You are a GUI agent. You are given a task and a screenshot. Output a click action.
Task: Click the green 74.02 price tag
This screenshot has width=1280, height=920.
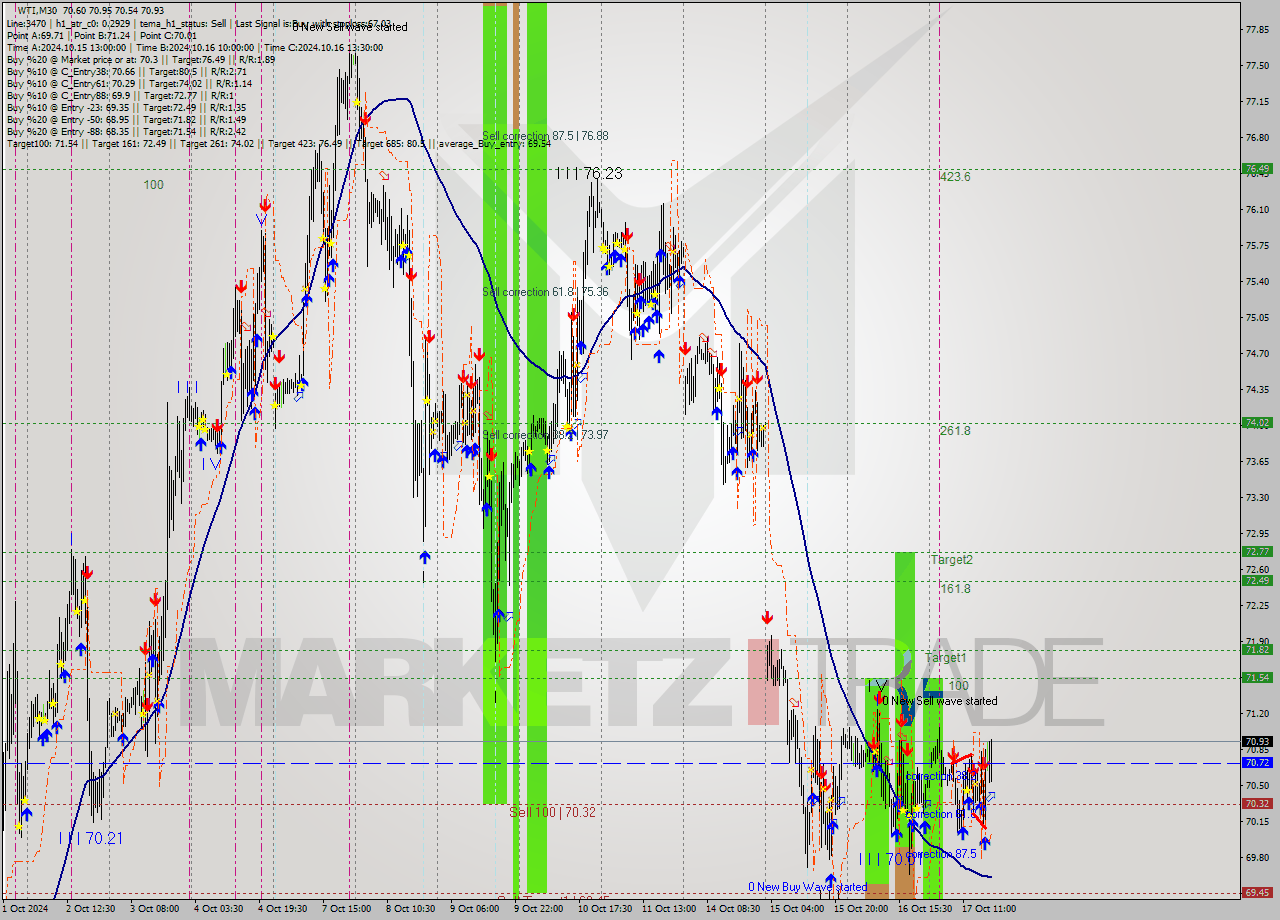[x=1257, y=423]
